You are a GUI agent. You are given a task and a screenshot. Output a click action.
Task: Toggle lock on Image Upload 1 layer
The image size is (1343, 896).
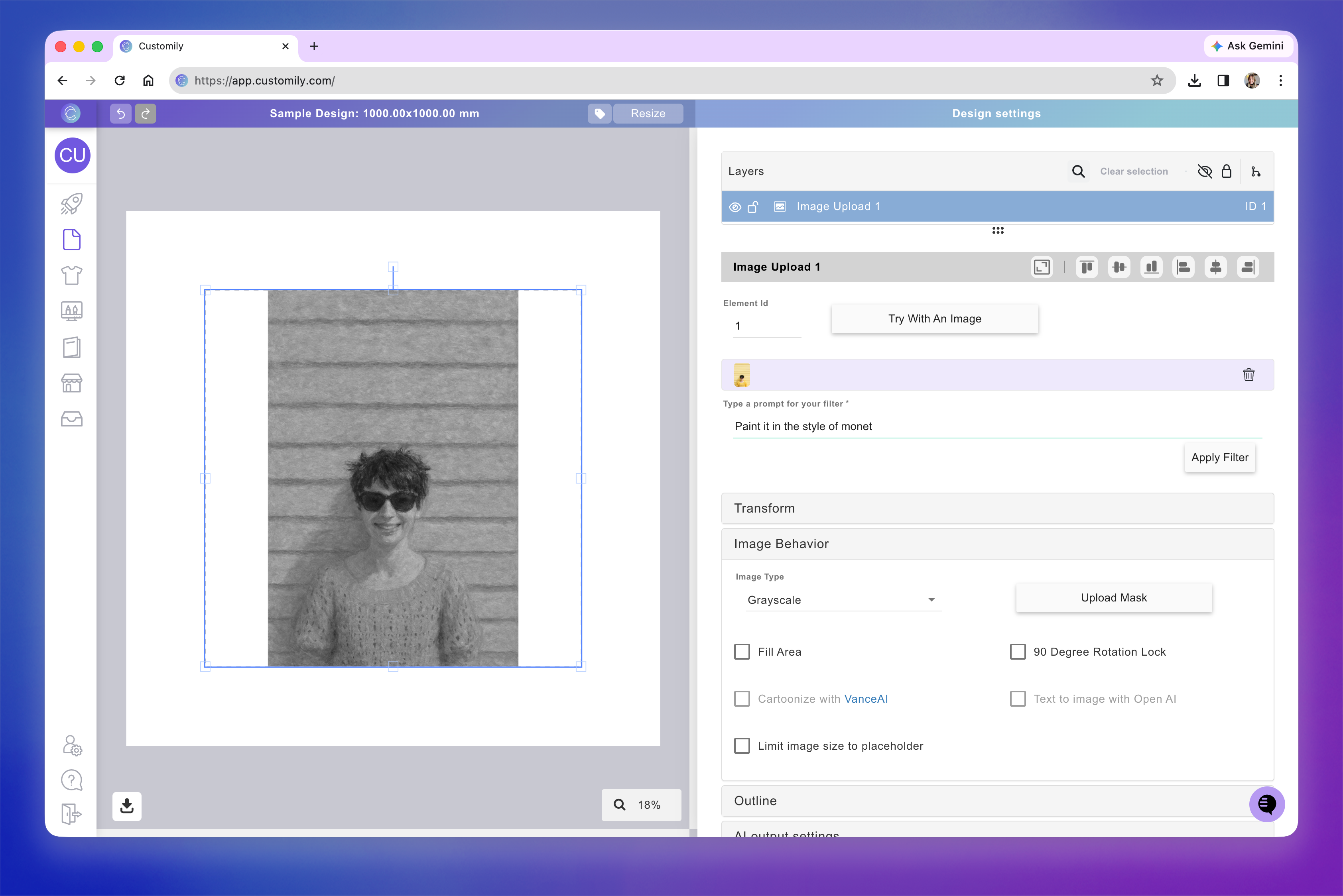point(753,207)
